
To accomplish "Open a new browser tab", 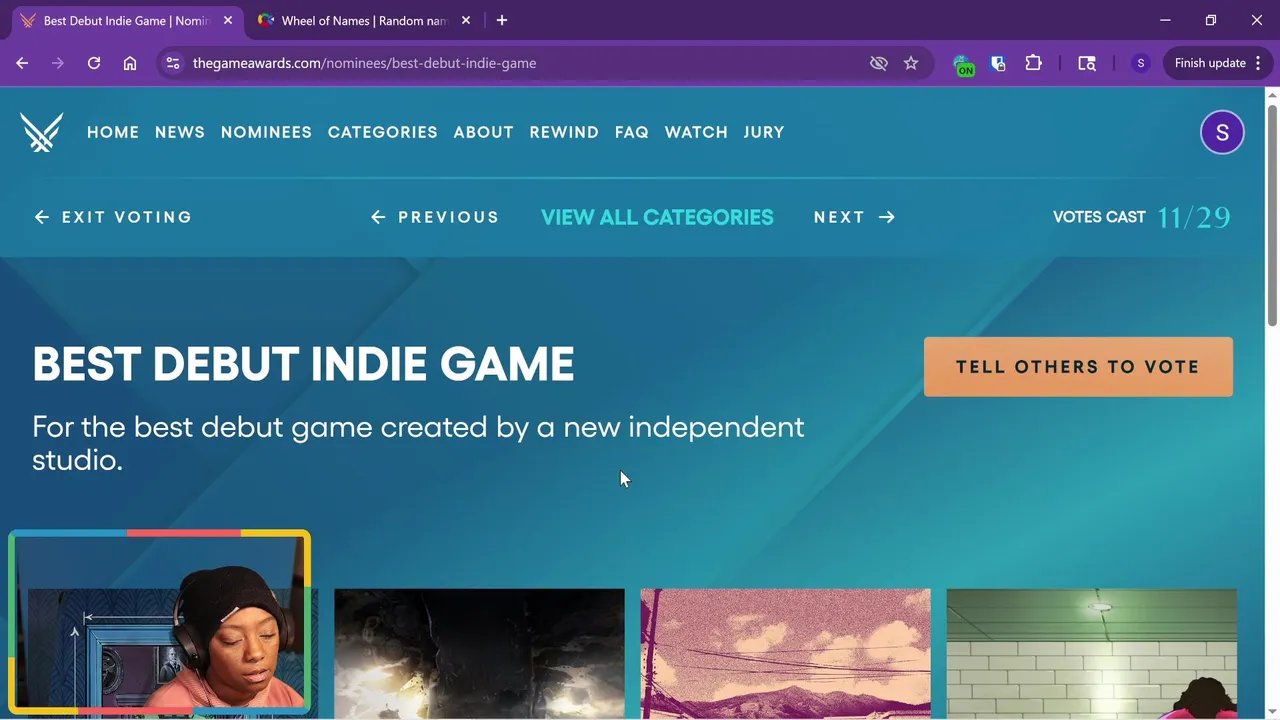I will (502, 20).
